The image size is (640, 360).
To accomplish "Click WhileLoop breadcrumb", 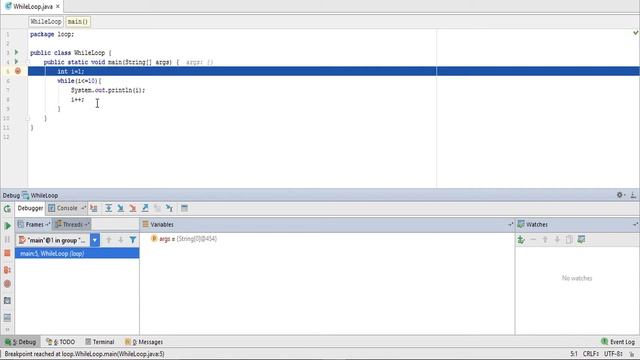I will click(46, 22).
